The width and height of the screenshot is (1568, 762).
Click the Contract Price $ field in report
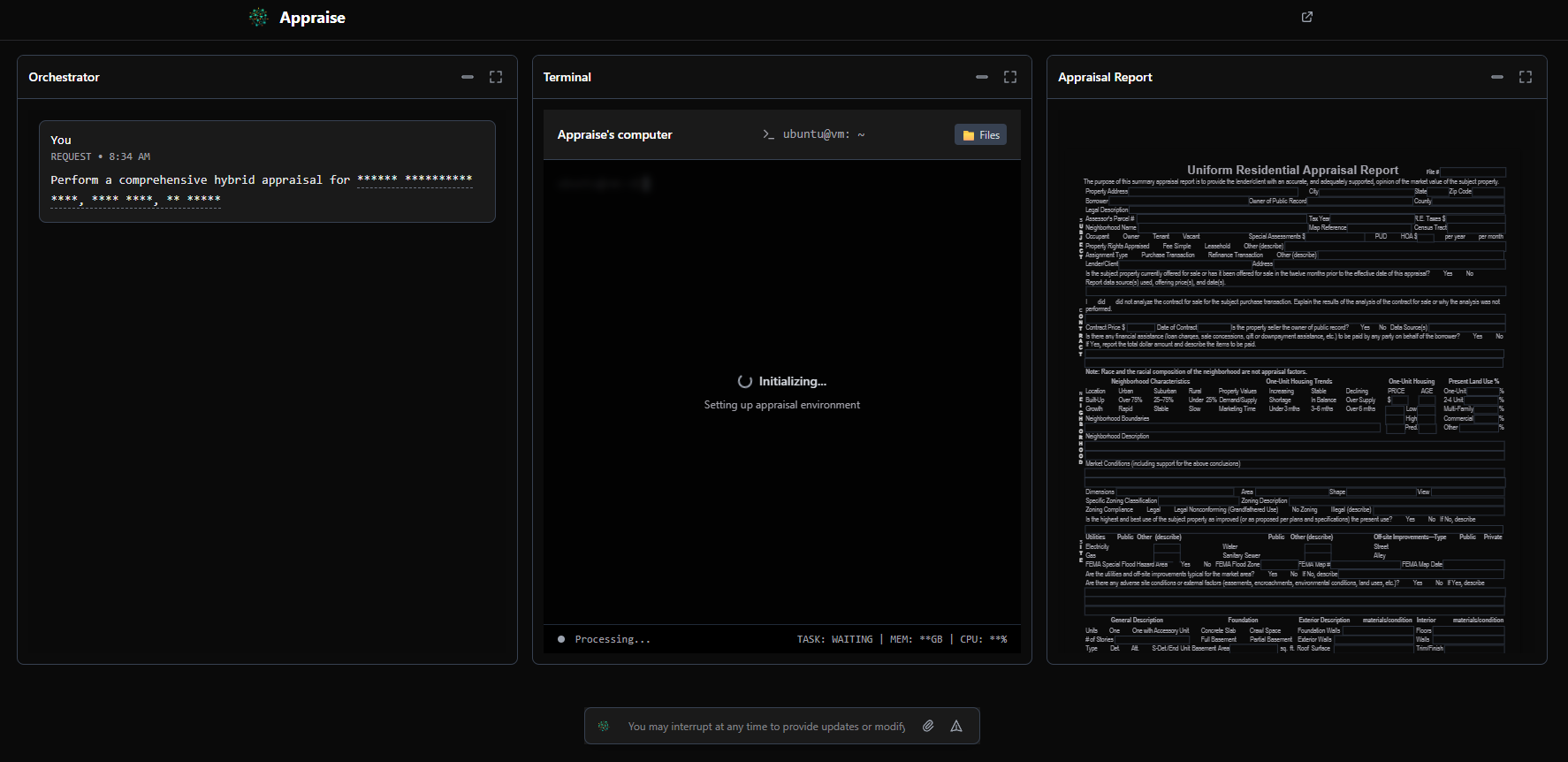1140,327
